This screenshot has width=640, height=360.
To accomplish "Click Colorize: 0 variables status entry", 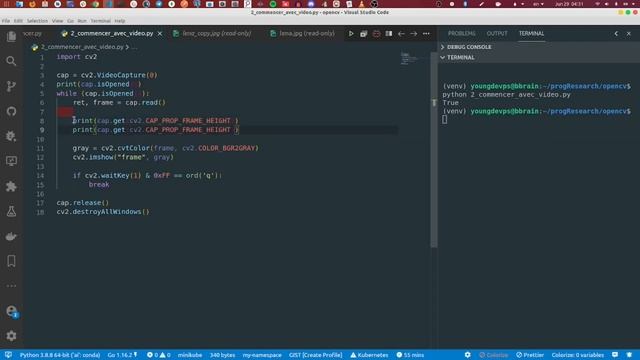I will [578, 355].
